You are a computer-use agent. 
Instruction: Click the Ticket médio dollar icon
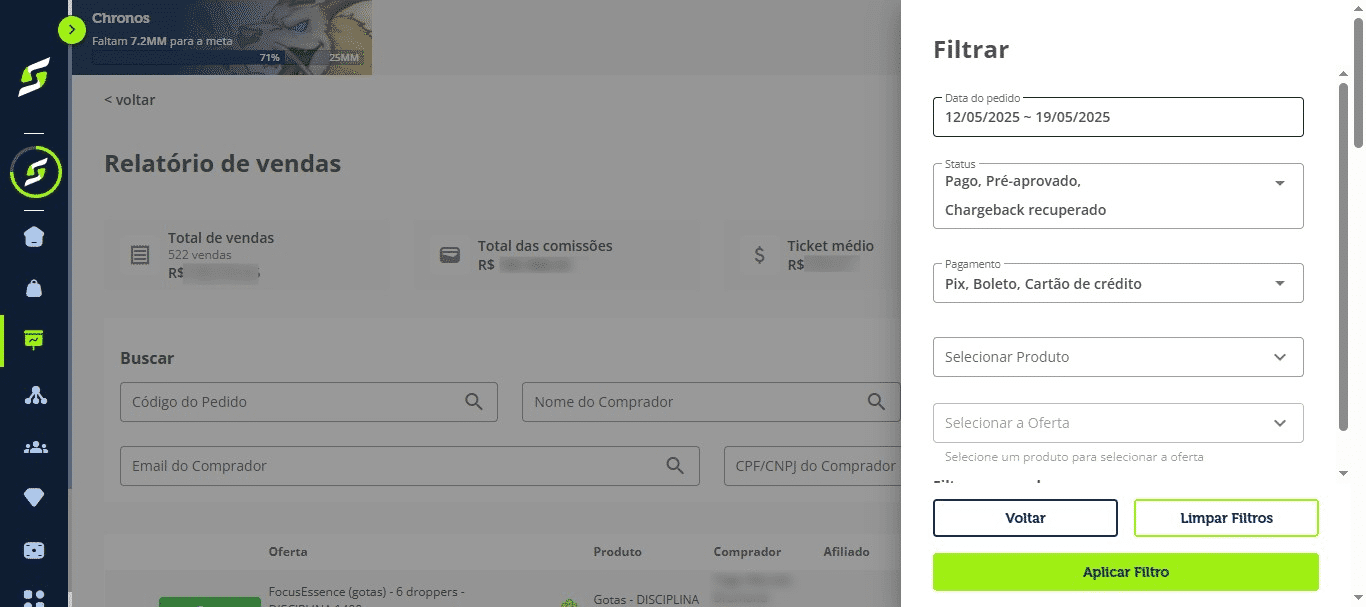coord(759,254)
